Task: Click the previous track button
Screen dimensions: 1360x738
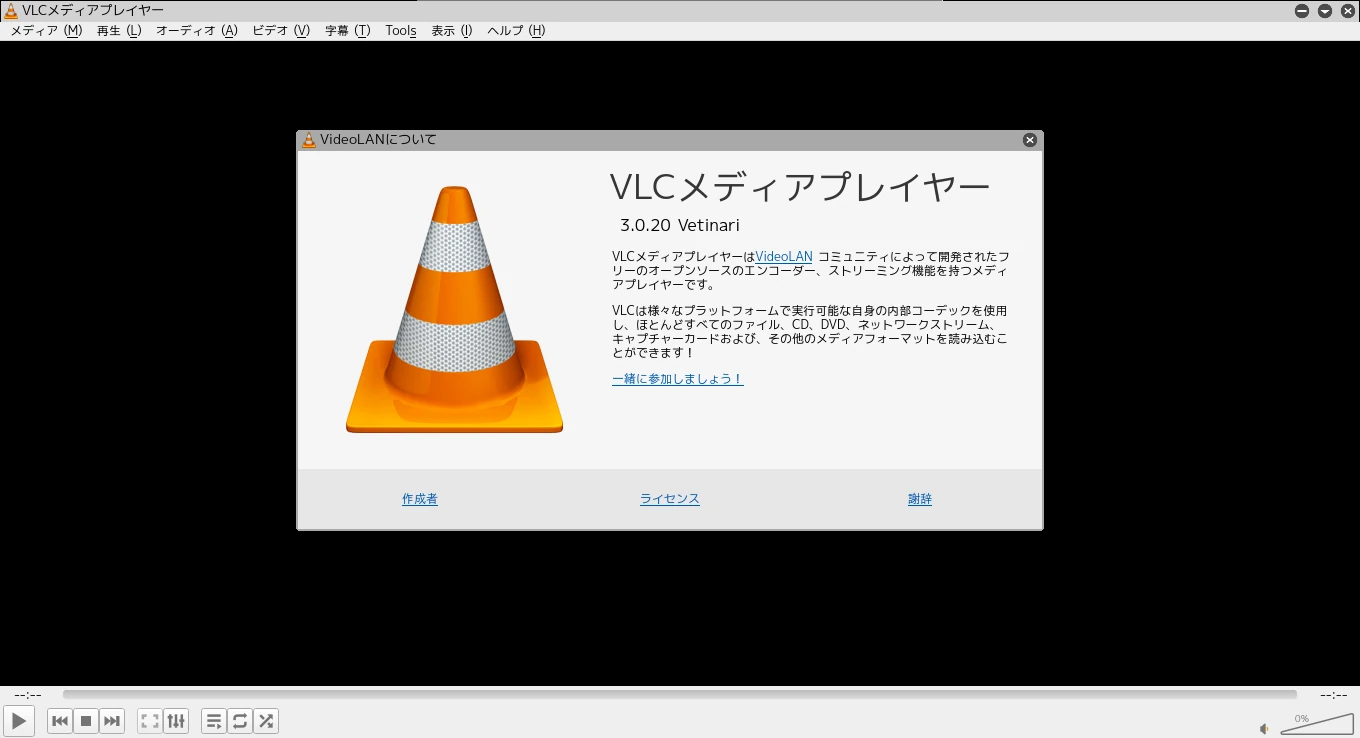Action: pos(60,720)
